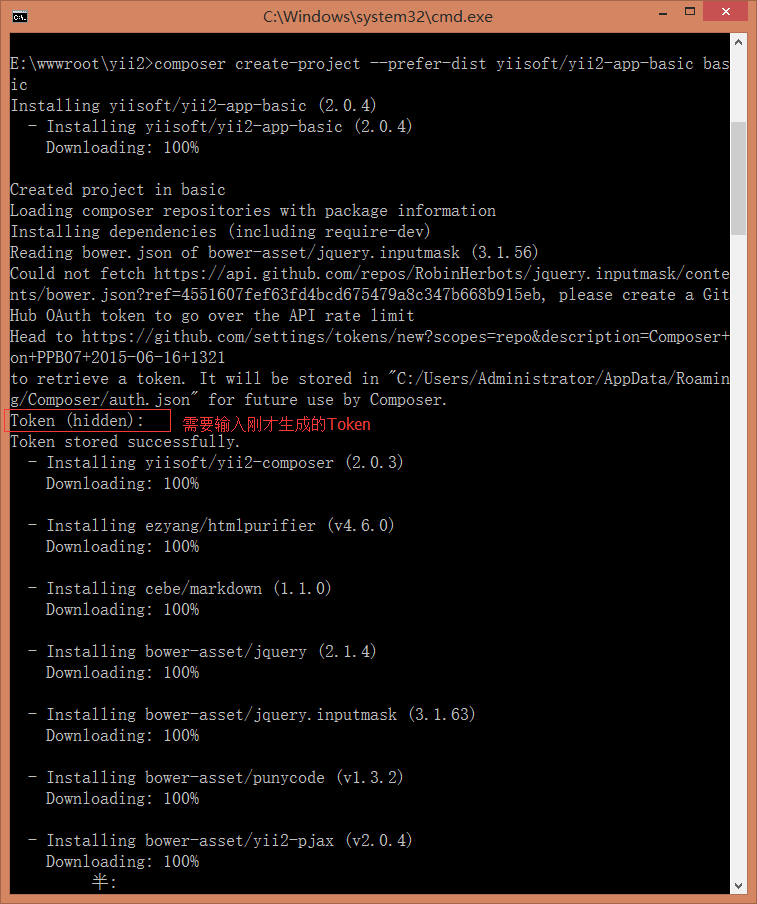Click the vertical scrollbar thumb
This screenshot has height=904, width=757.
(739, 177)
